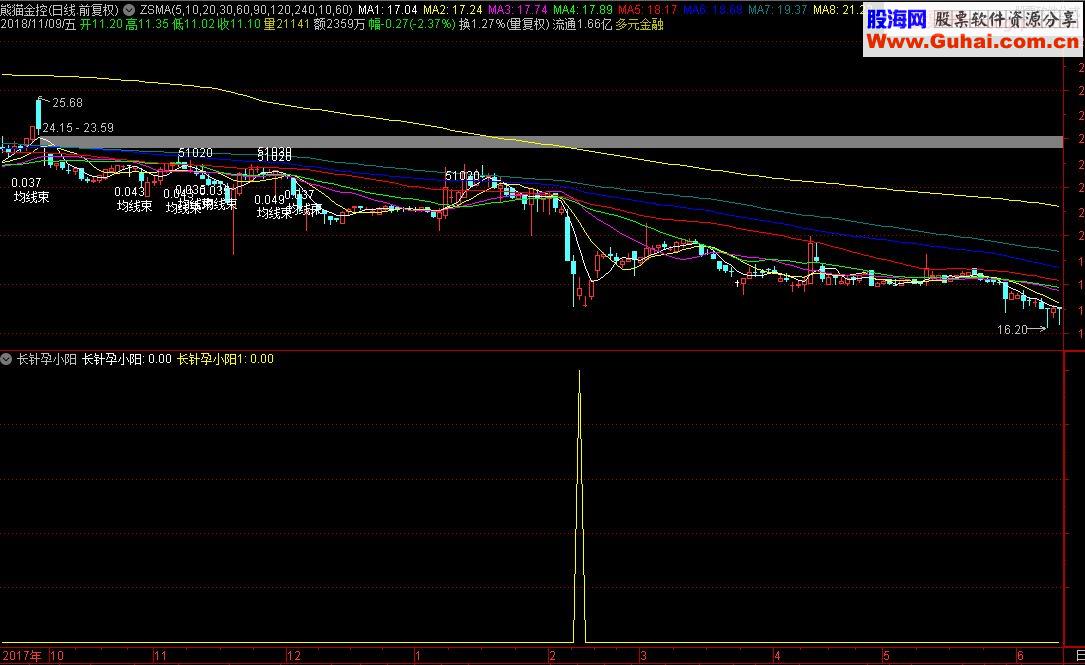Screen dimensions: 1085x665
Task: Click the 日 period button at bottom right
Action: pyautogui.click(x=1079, y=655)
